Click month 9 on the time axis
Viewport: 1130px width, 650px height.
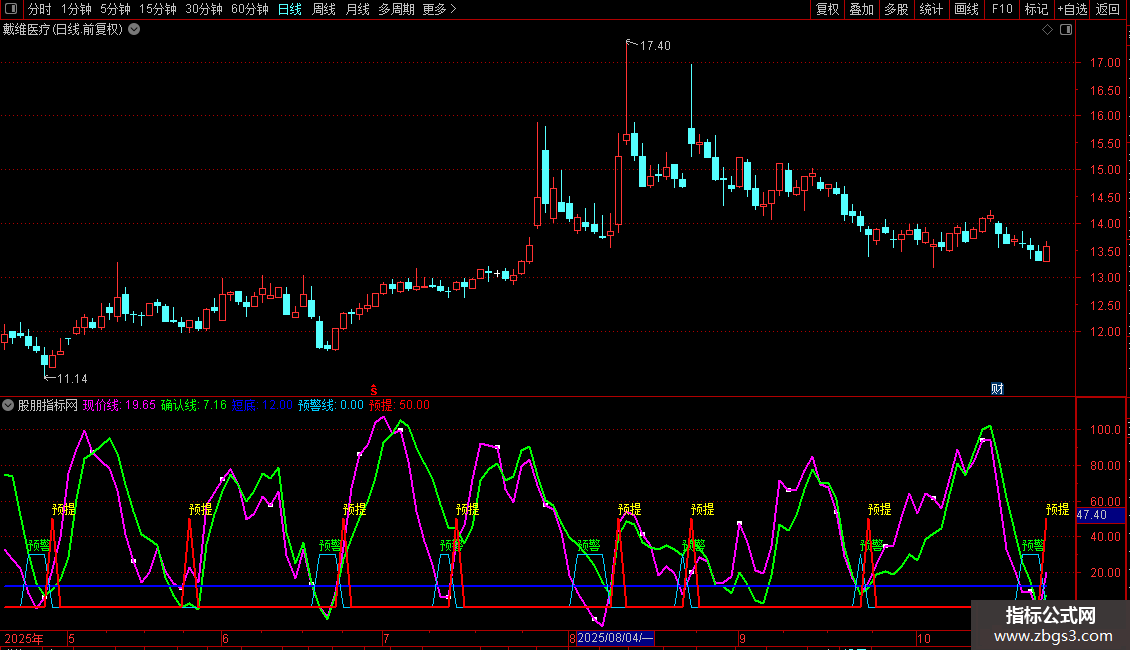tap(742, 638)
